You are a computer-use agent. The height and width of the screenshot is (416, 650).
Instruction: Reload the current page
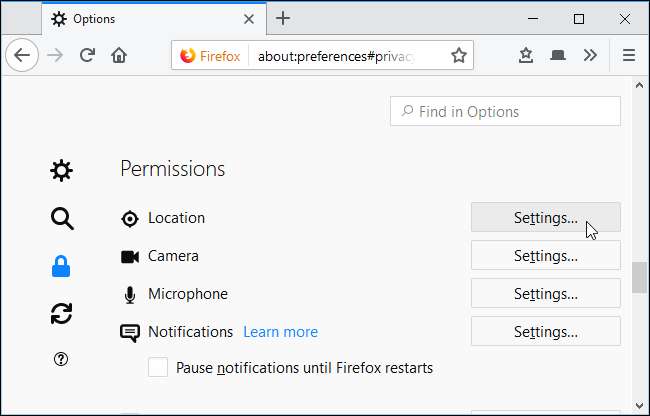click(x=87, y=56)
